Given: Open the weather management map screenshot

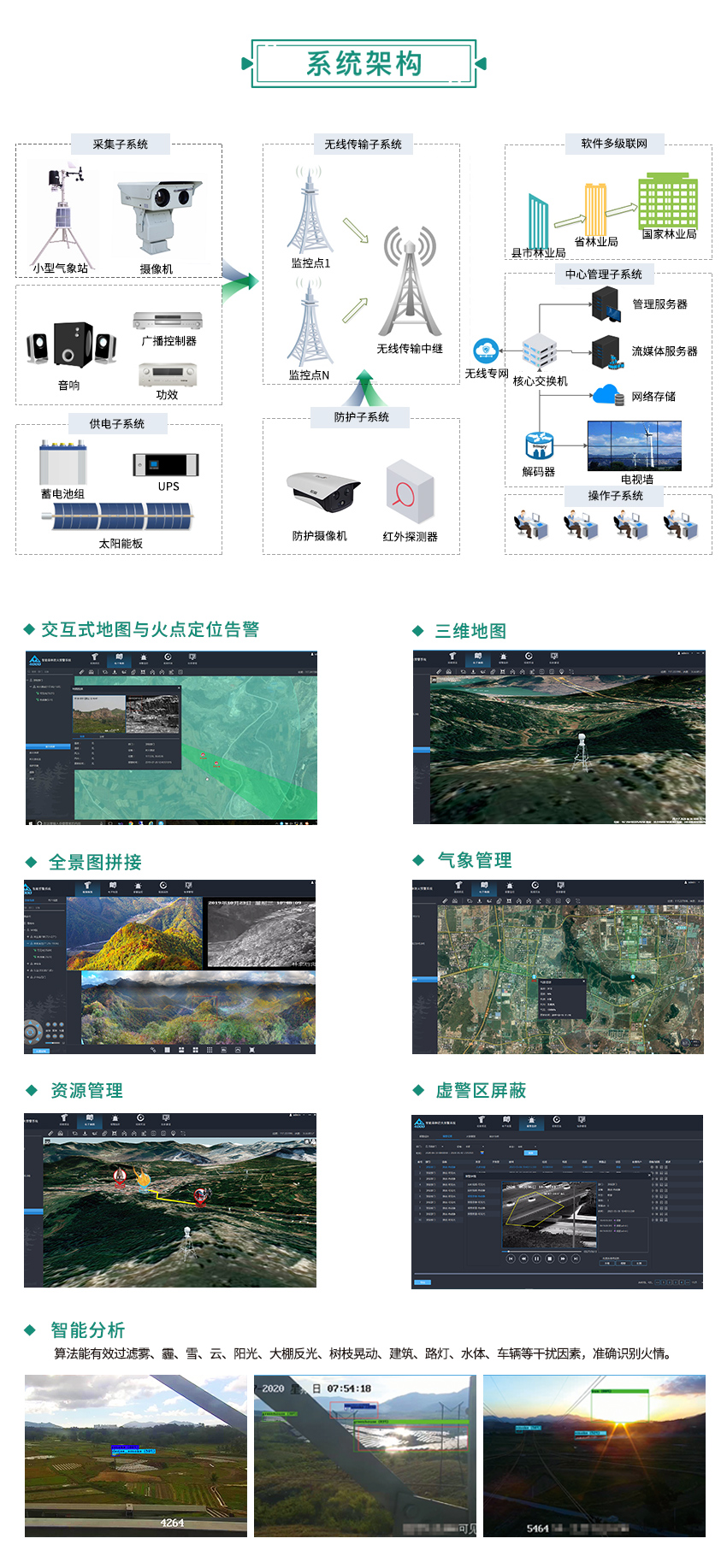Looking at the screenshot, I should click(558, 967).
